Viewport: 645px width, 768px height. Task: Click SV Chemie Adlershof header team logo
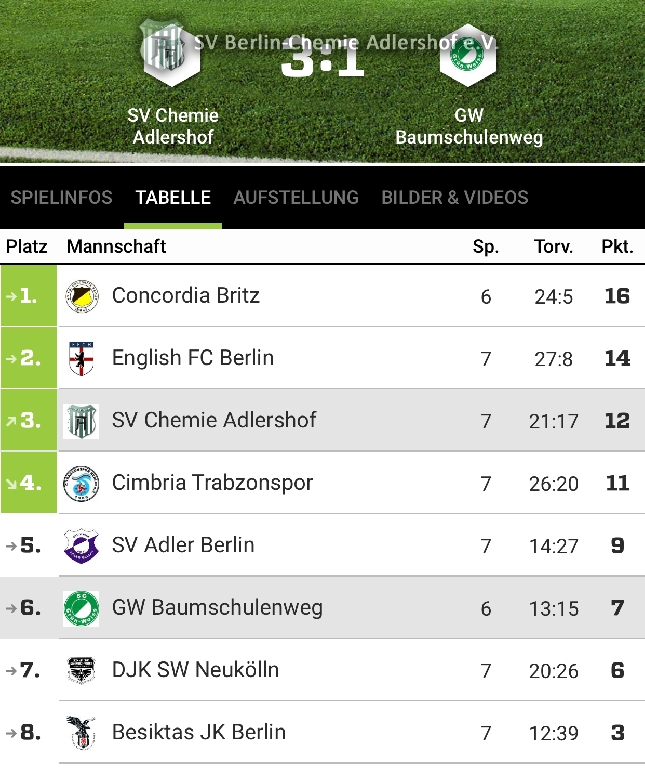coord(172,55)
